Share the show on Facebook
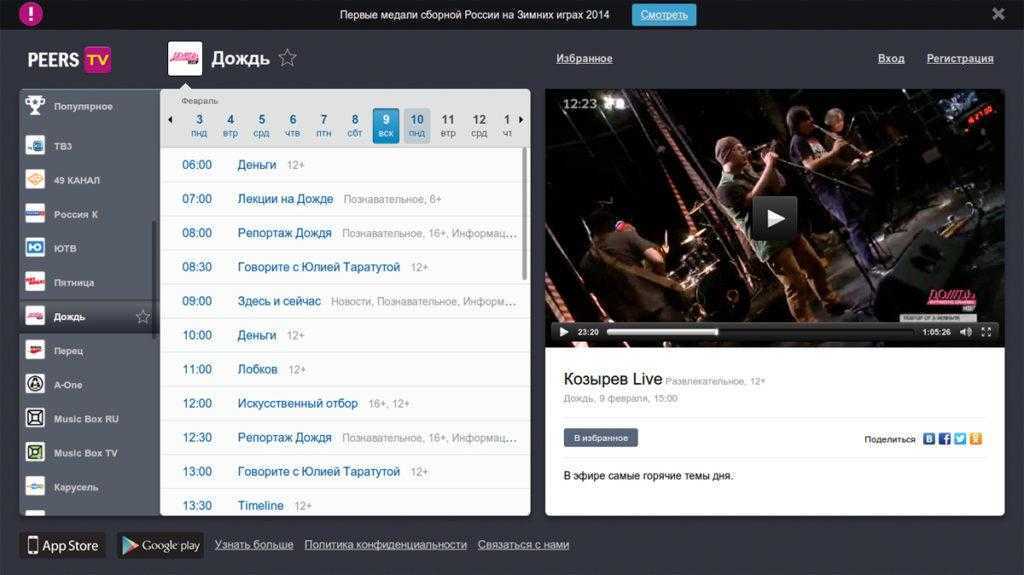 coord(944,439)
